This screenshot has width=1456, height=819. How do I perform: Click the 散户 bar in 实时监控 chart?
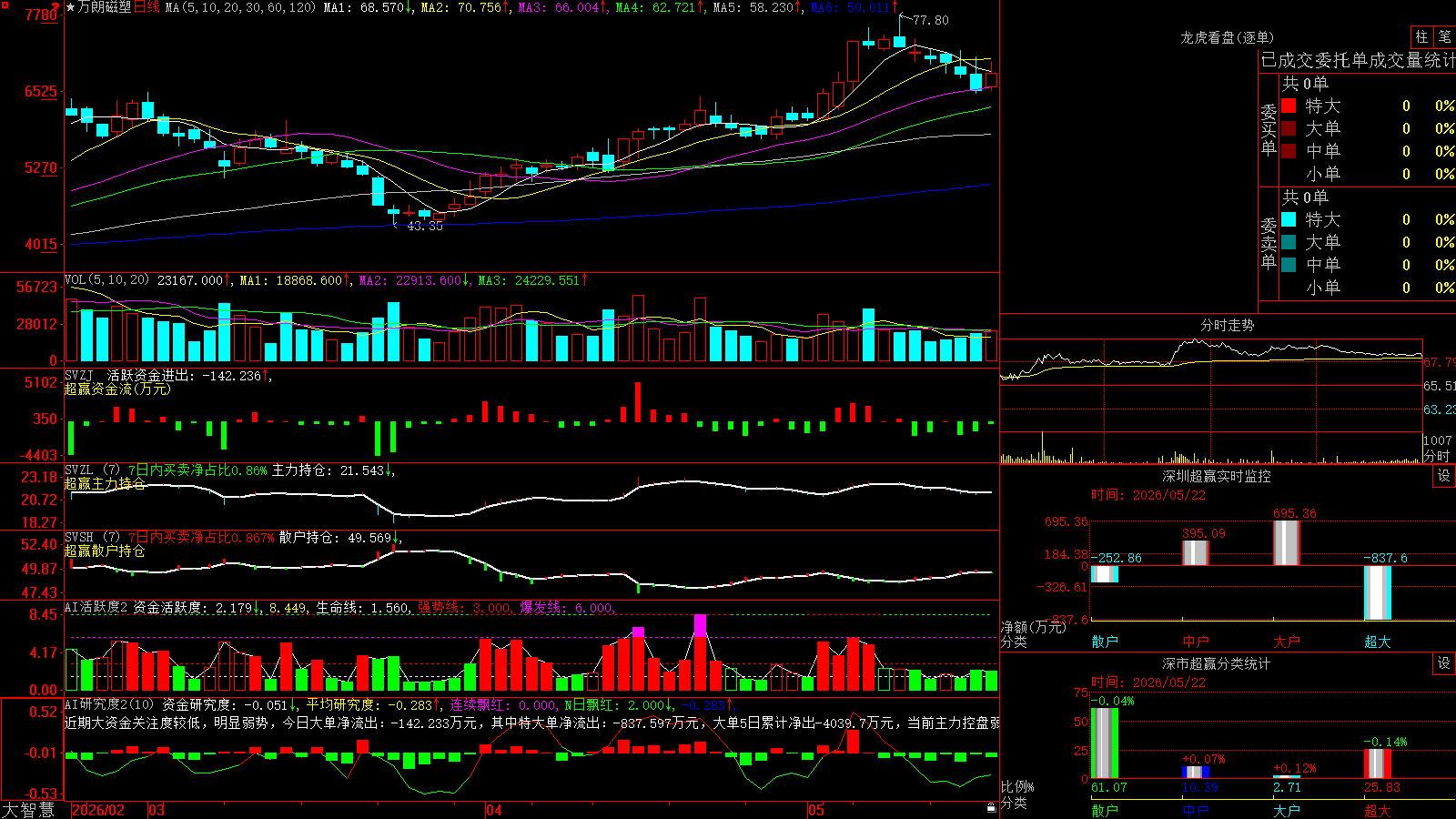[x=1104, y=574]
